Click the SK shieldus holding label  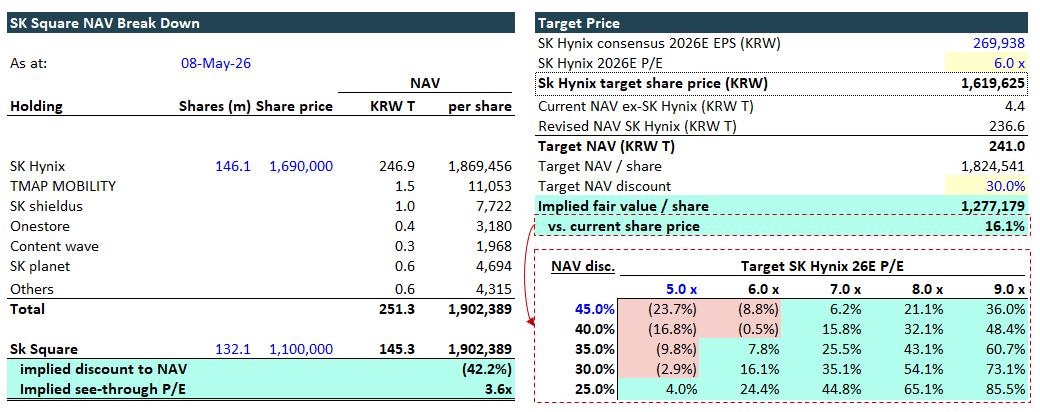(x=46, y=206)
